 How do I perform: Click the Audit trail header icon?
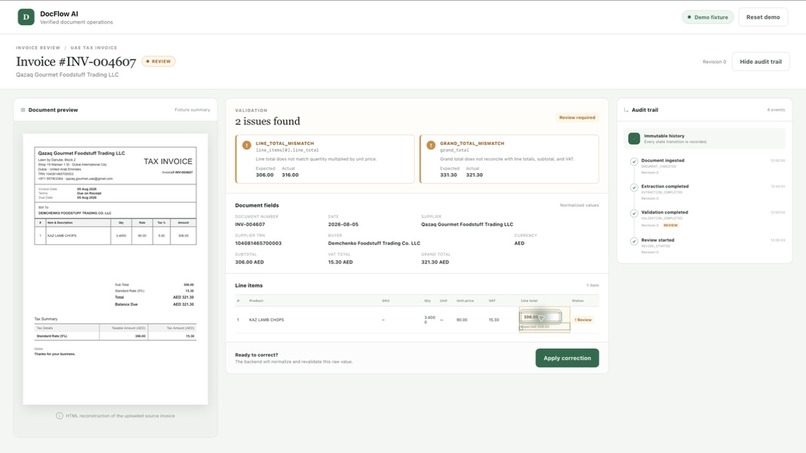(626, 110)
